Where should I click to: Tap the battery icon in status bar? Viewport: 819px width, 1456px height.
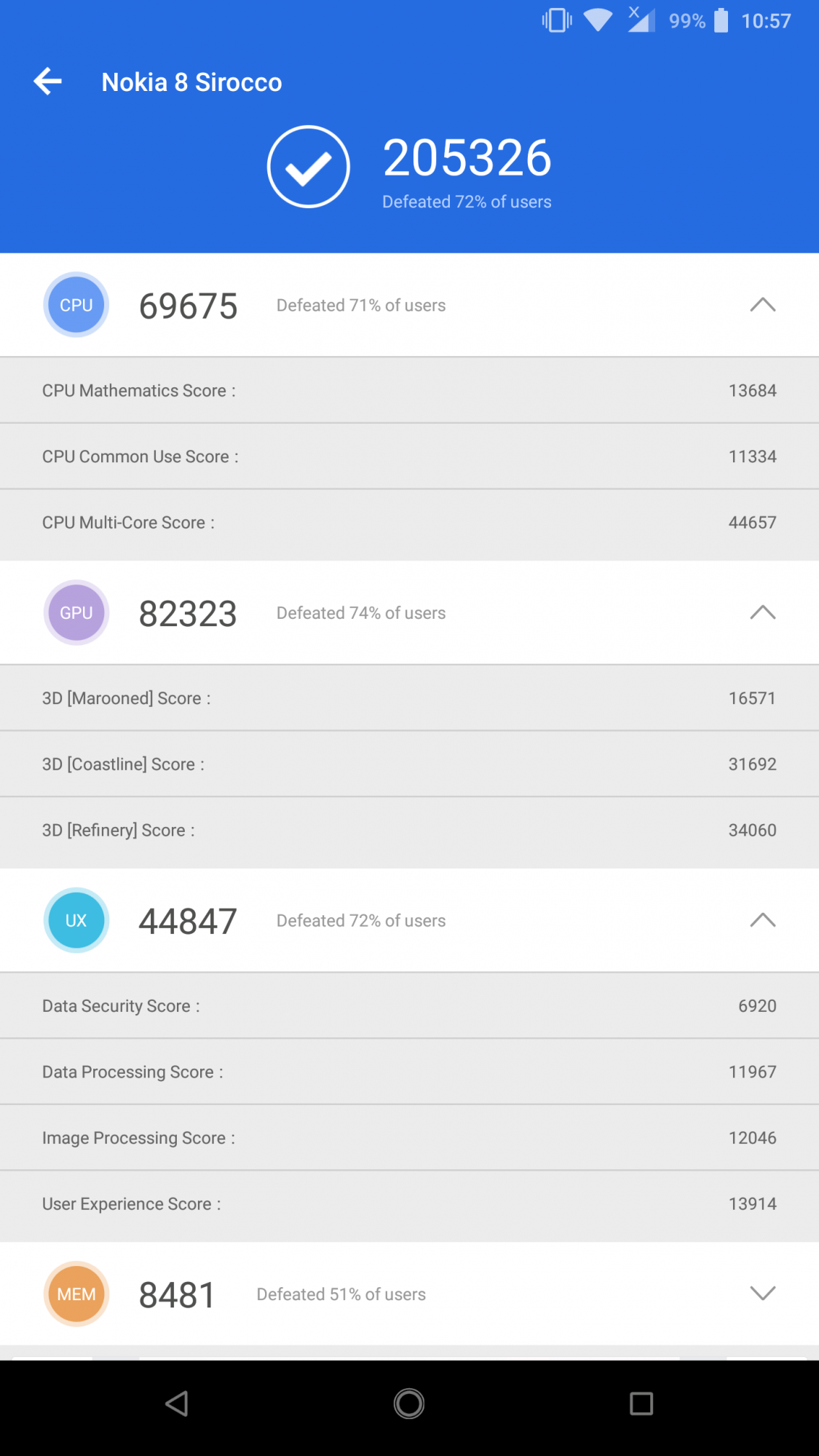[721, 20]
